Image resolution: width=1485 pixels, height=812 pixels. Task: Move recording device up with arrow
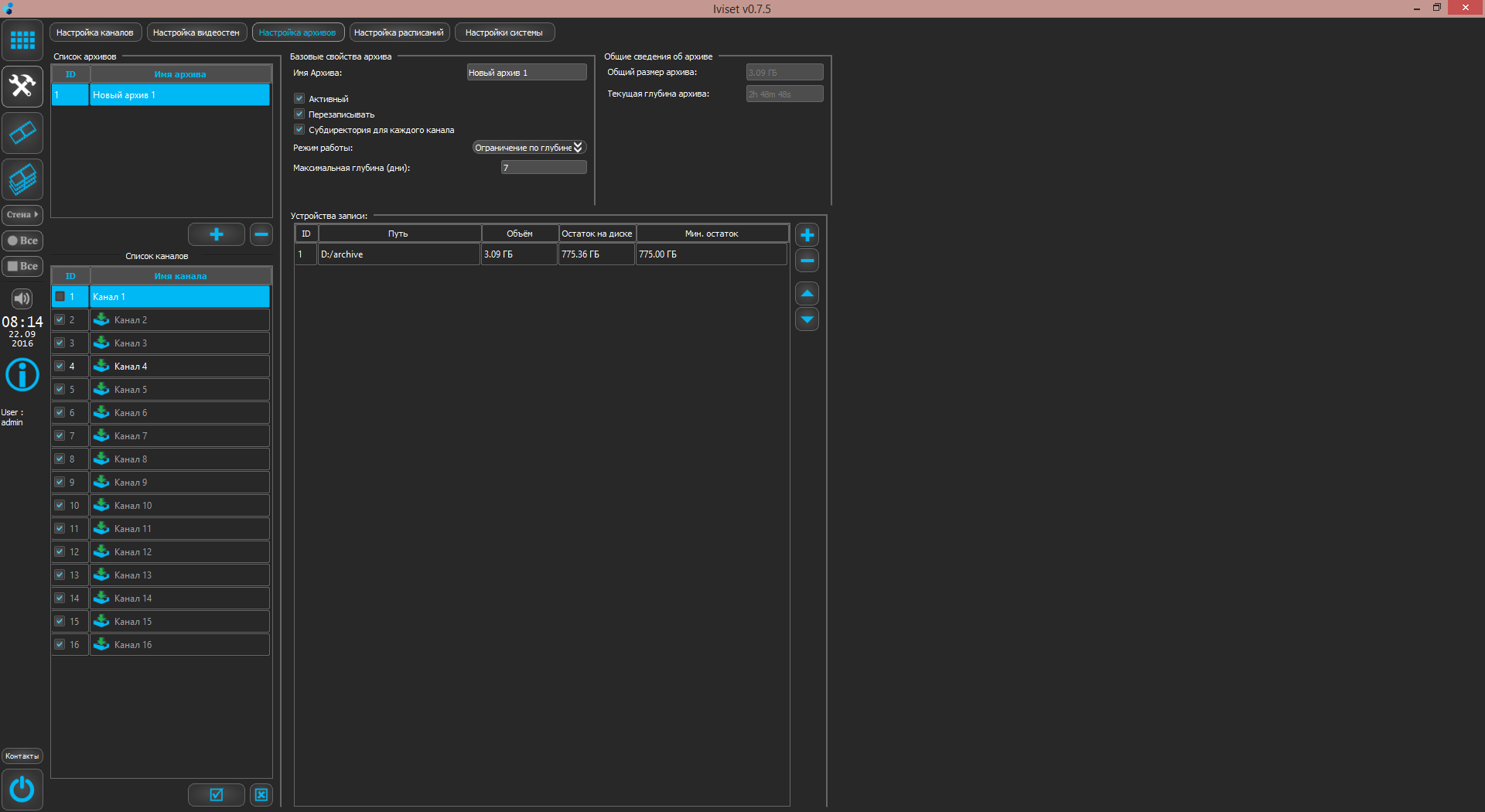[807, 294]
